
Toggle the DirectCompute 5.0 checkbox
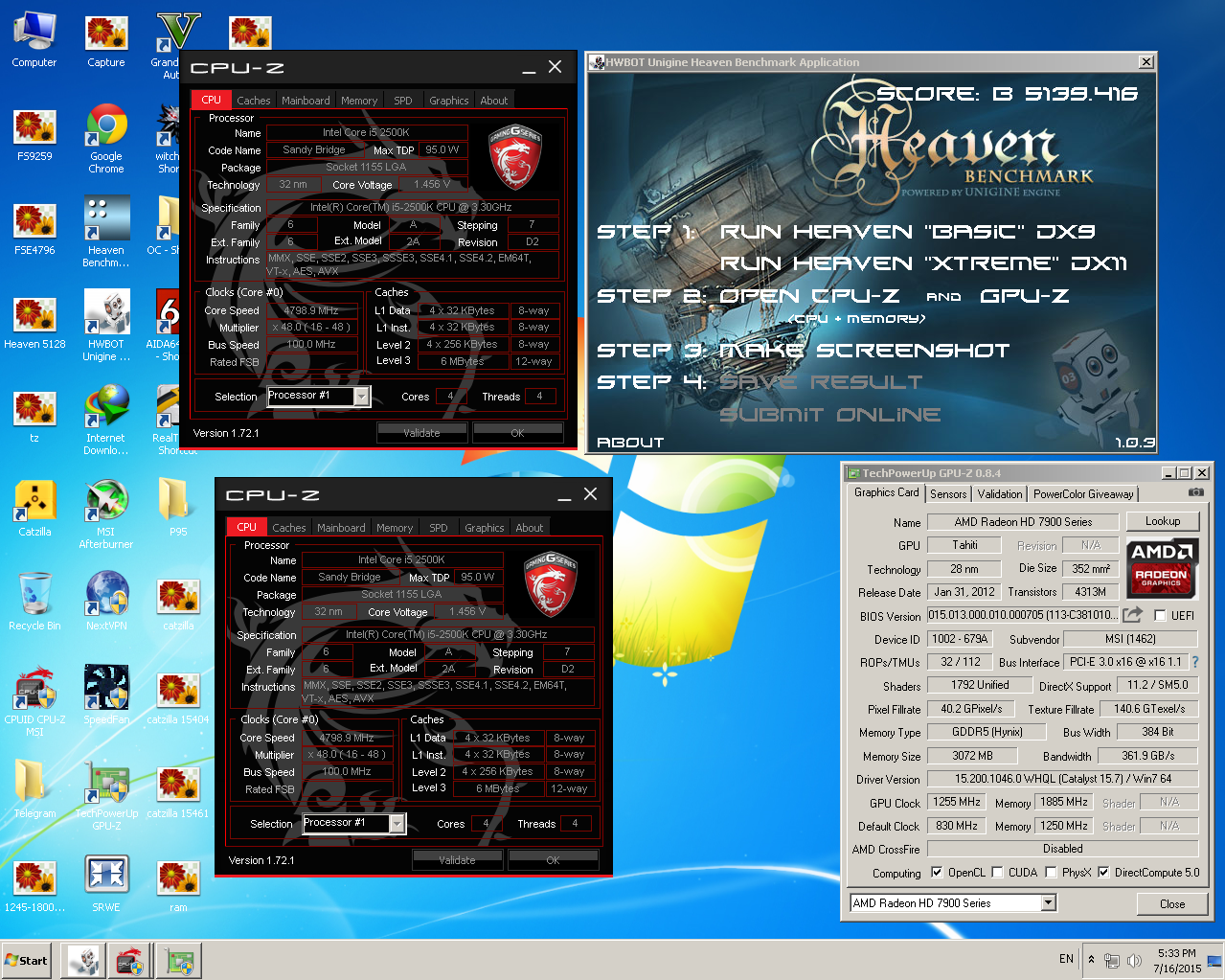tap(1103, 873)
